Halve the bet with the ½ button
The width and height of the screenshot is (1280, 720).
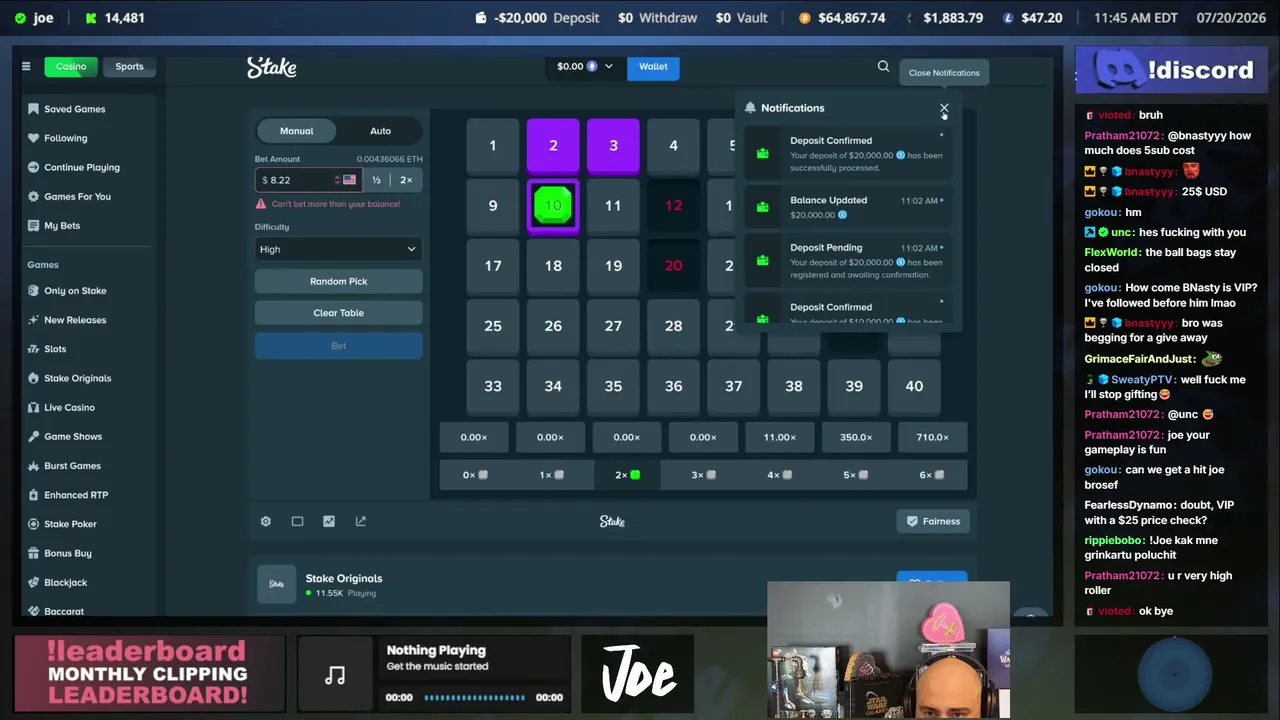pos(376,180)
